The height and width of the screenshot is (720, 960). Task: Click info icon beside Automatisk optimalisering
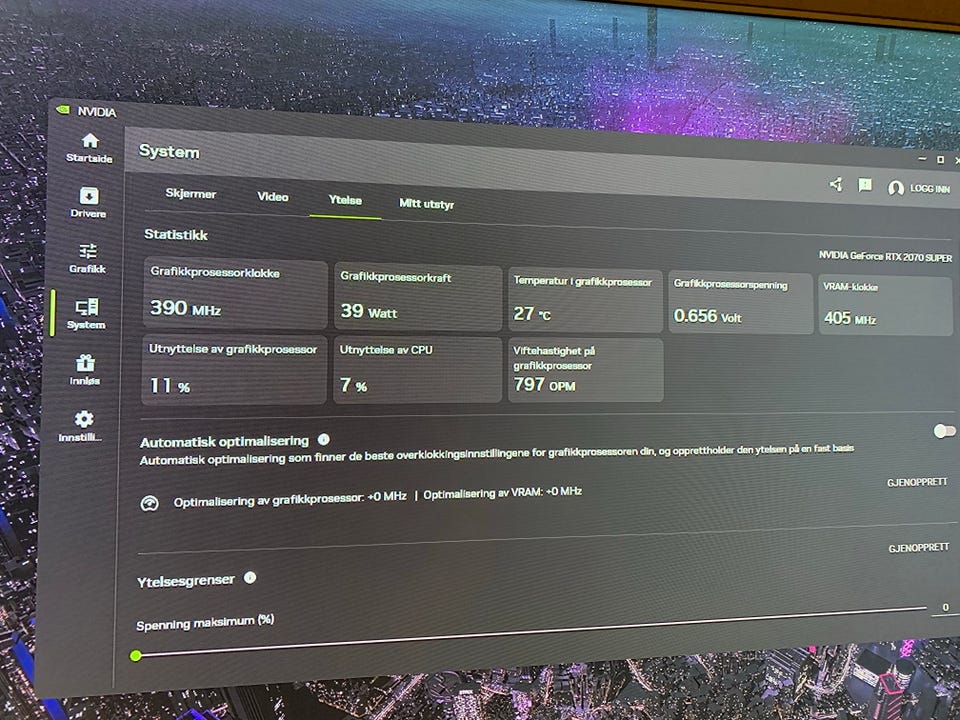tap(323, 439)
